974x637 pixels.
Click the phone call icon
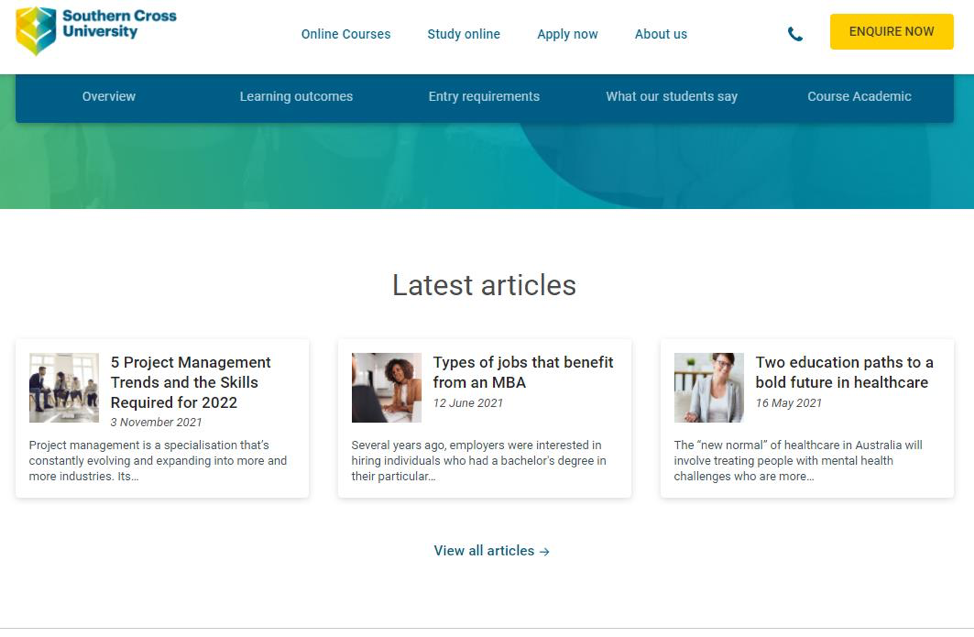point(795,34)
